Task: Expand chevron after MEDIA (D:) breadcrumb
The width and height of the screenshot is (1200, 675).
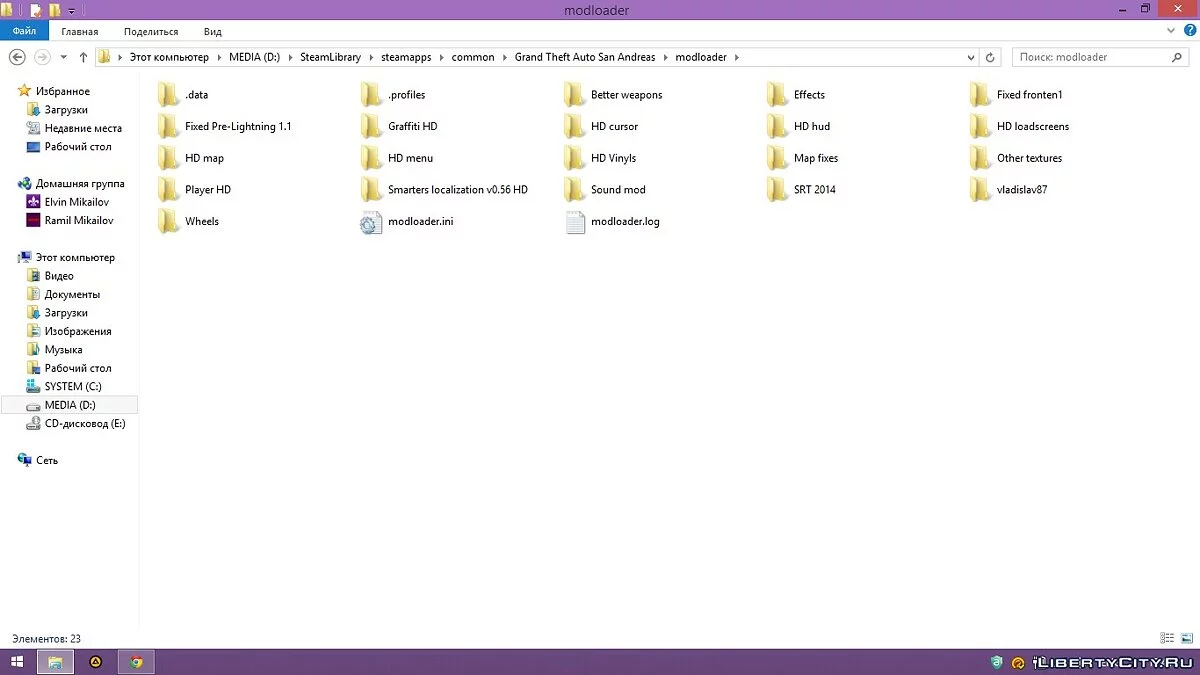Action: click(290, 57)
